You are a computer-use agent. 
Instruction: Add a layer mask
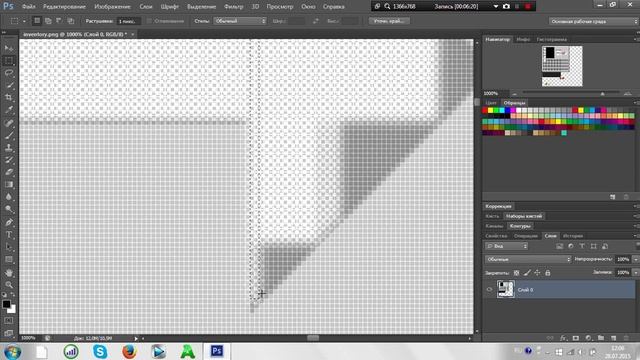point(576,338)
